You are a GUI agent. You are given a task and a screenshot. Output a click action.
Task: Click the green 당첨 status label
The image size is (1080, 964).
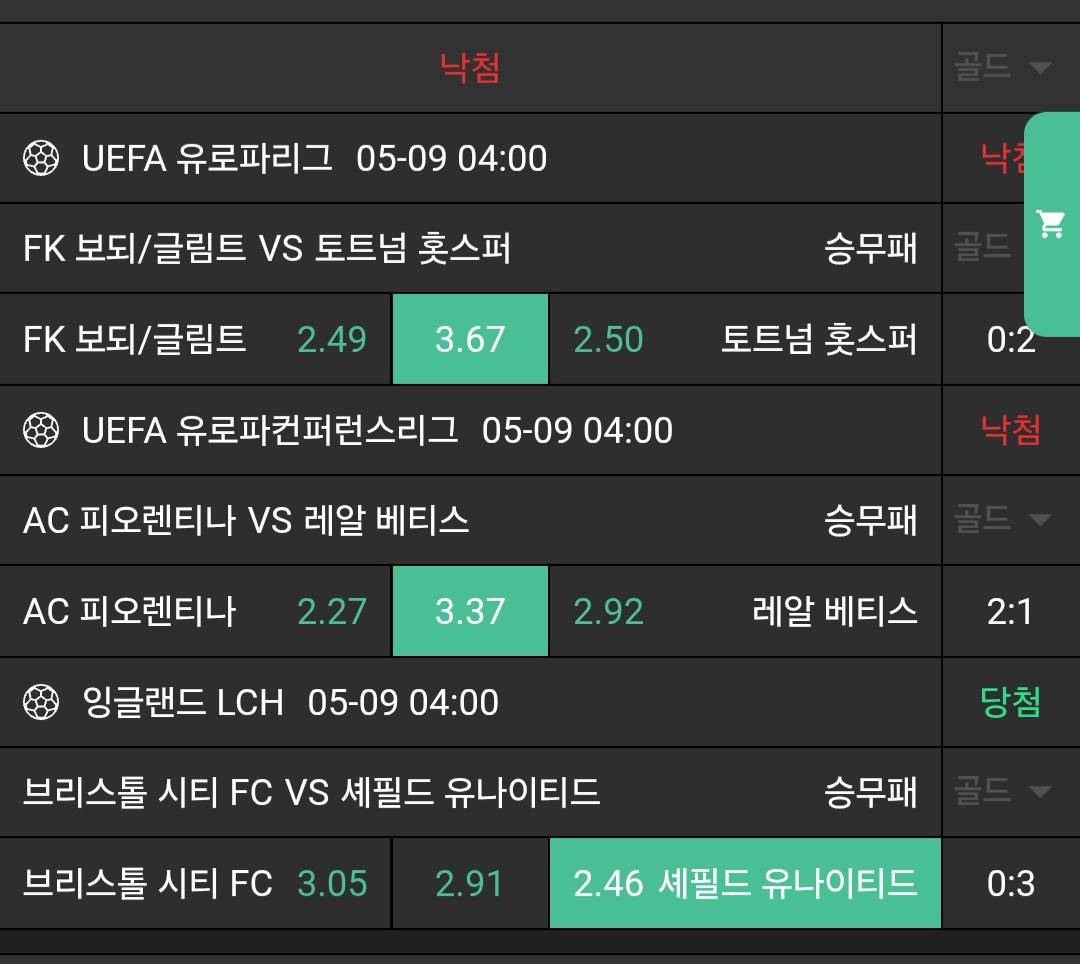point(1010,702)
